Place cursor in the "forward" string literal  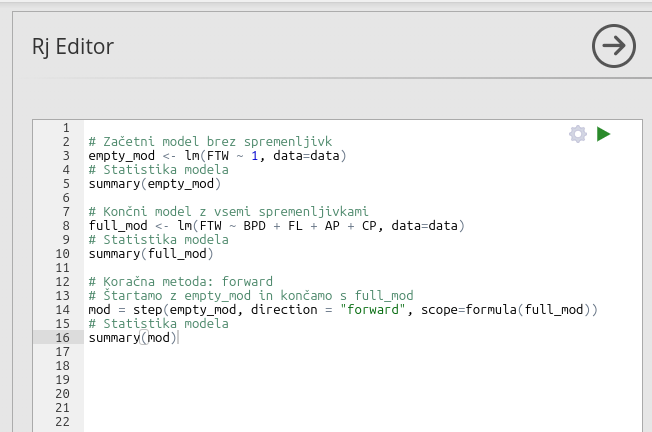pyautogui.click(x=373, y=309)
